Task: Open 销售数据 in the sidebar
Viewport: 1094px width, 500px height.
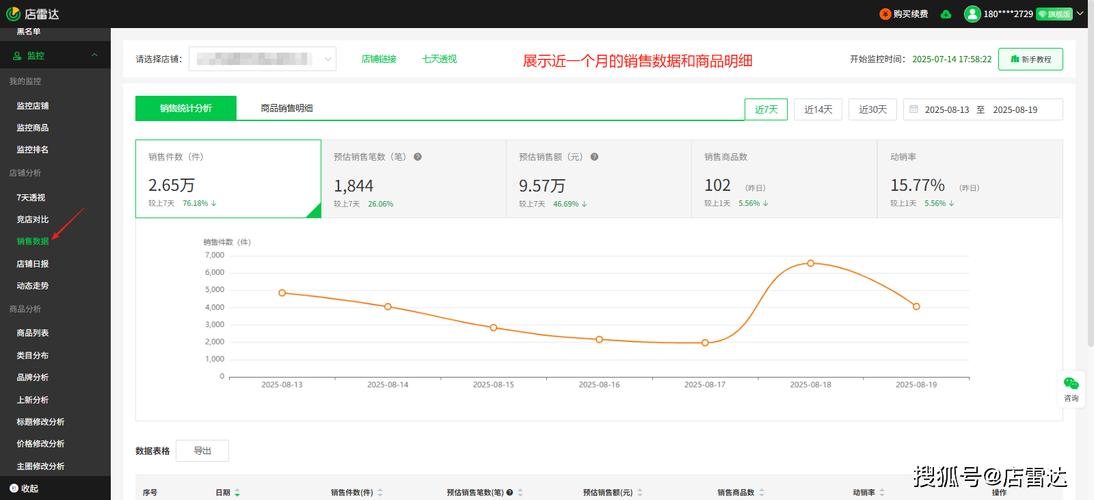Action: (33, 241)
